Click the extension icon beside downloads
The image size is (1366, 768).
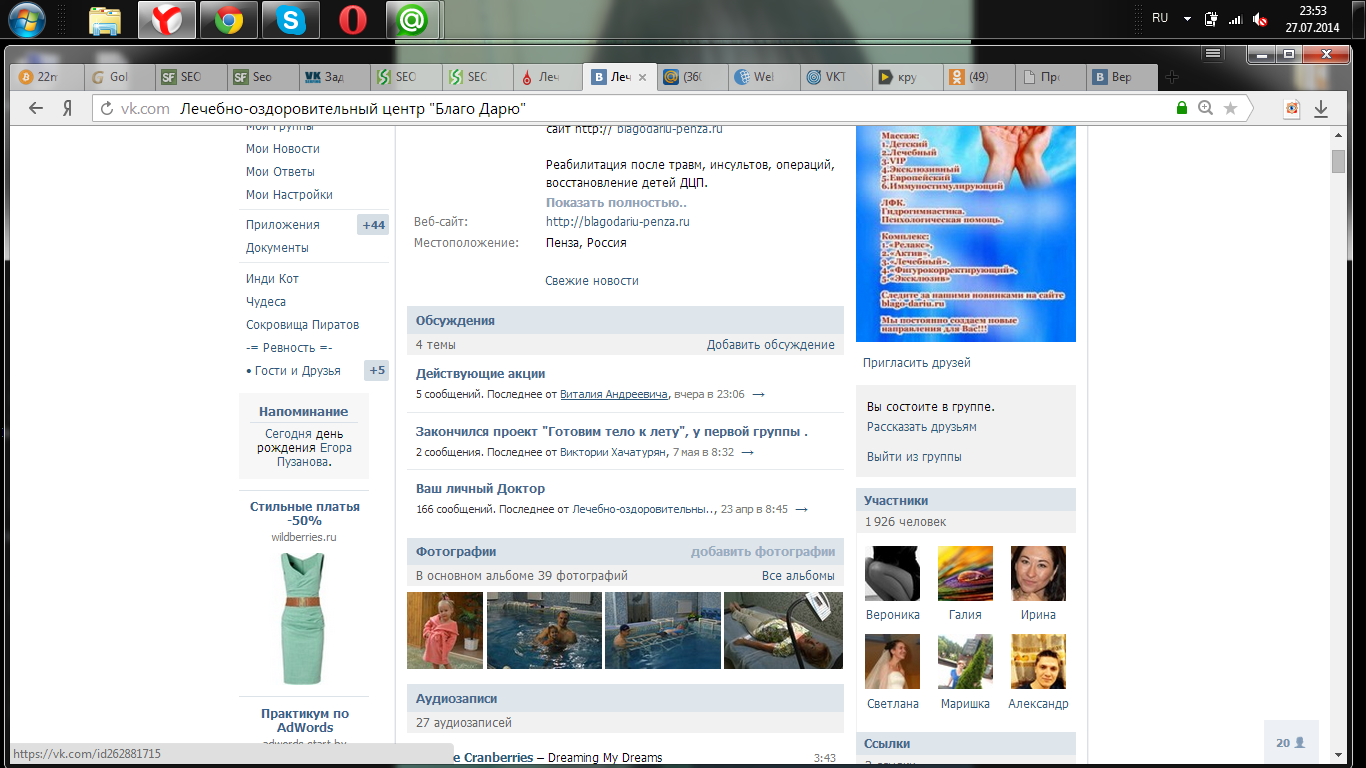(1292, 108)
